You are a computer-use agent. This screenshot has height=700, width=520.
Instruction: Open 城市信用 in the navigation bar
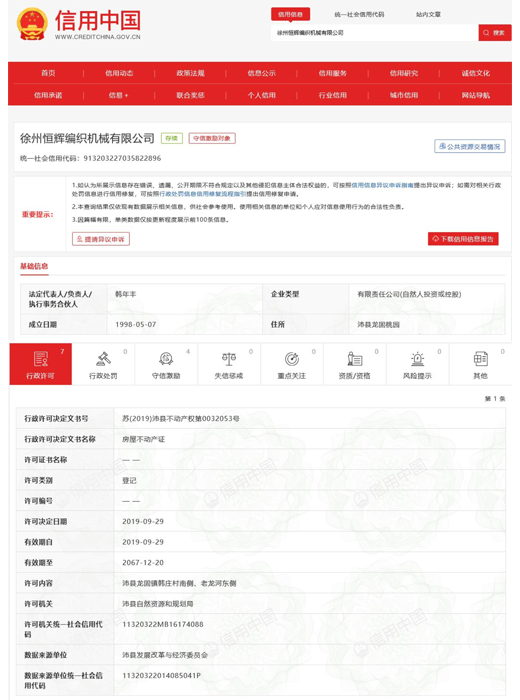404,95
